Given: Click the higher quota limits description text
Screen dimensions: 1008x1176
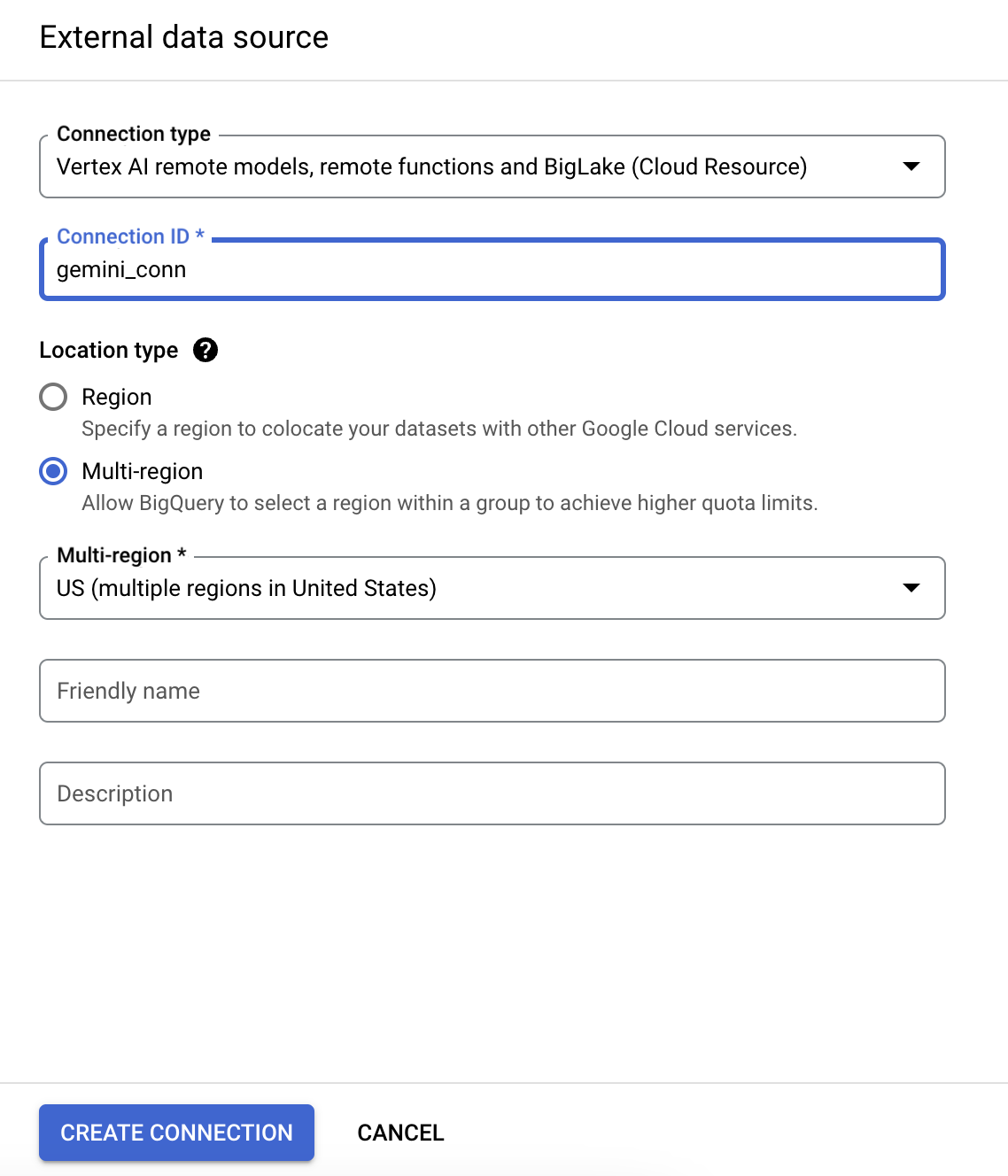Looking at the screenshot, I should pyautogui.click(x=450, y=503).
